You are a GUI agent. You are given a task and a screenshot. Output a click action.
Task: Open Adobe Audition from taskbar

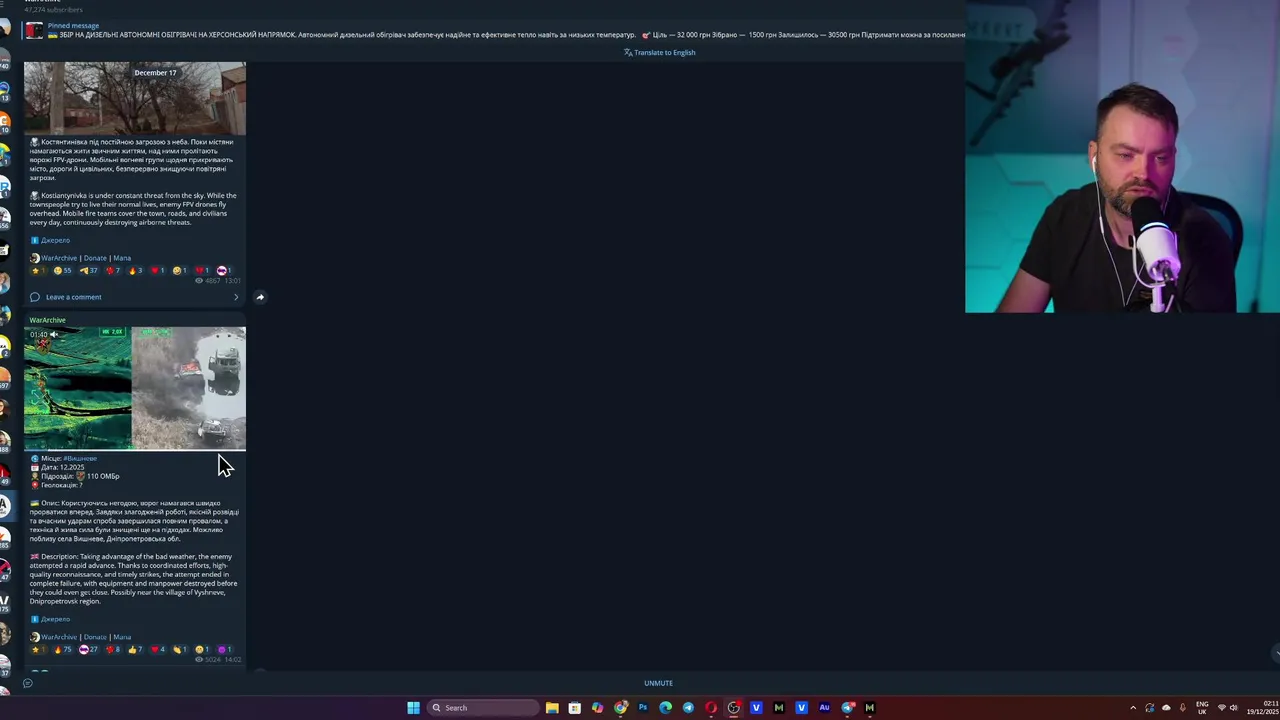(x=825, y=708)
